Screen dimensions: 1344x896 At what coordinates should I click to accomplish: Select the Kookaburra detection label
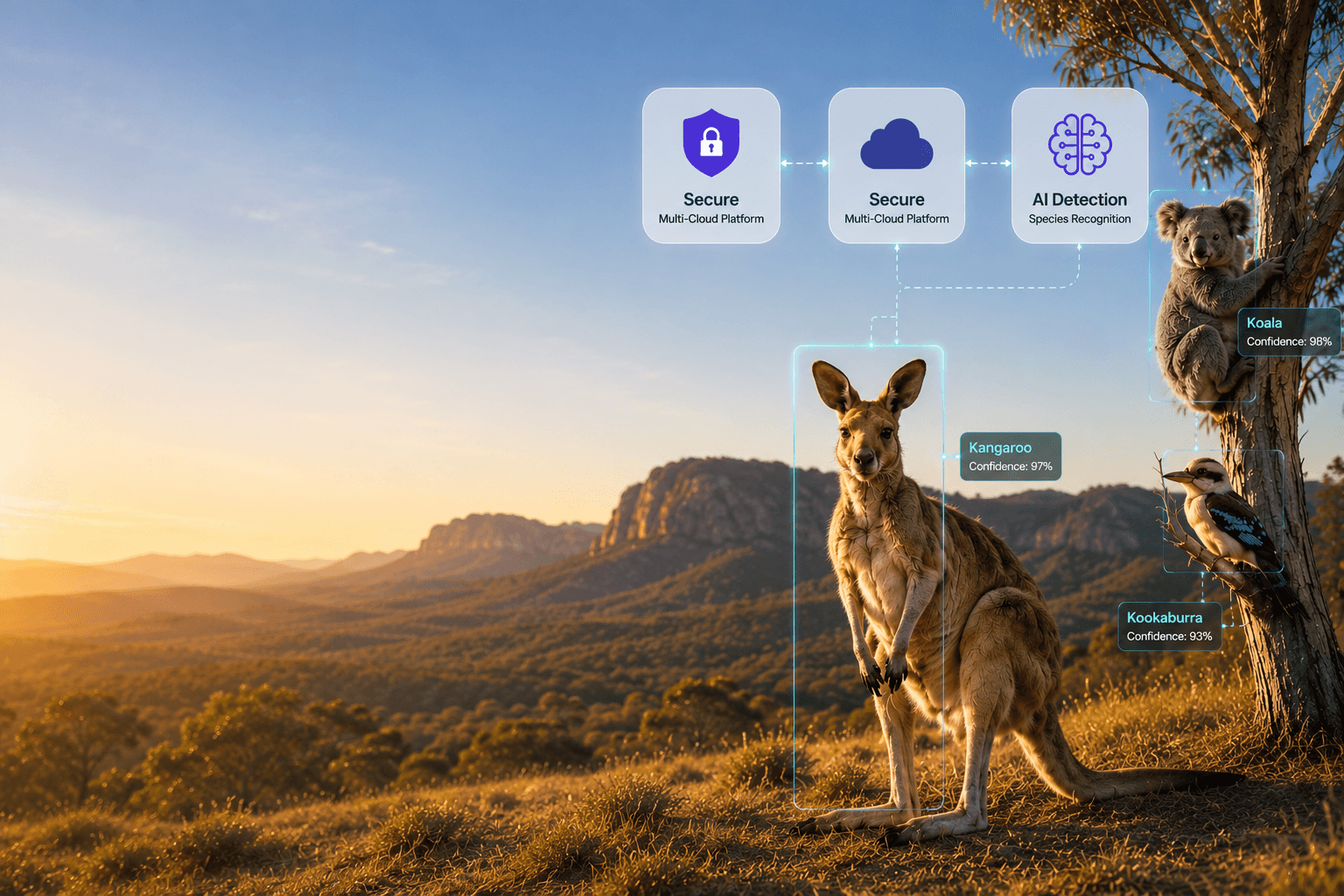pos(1170,626)
